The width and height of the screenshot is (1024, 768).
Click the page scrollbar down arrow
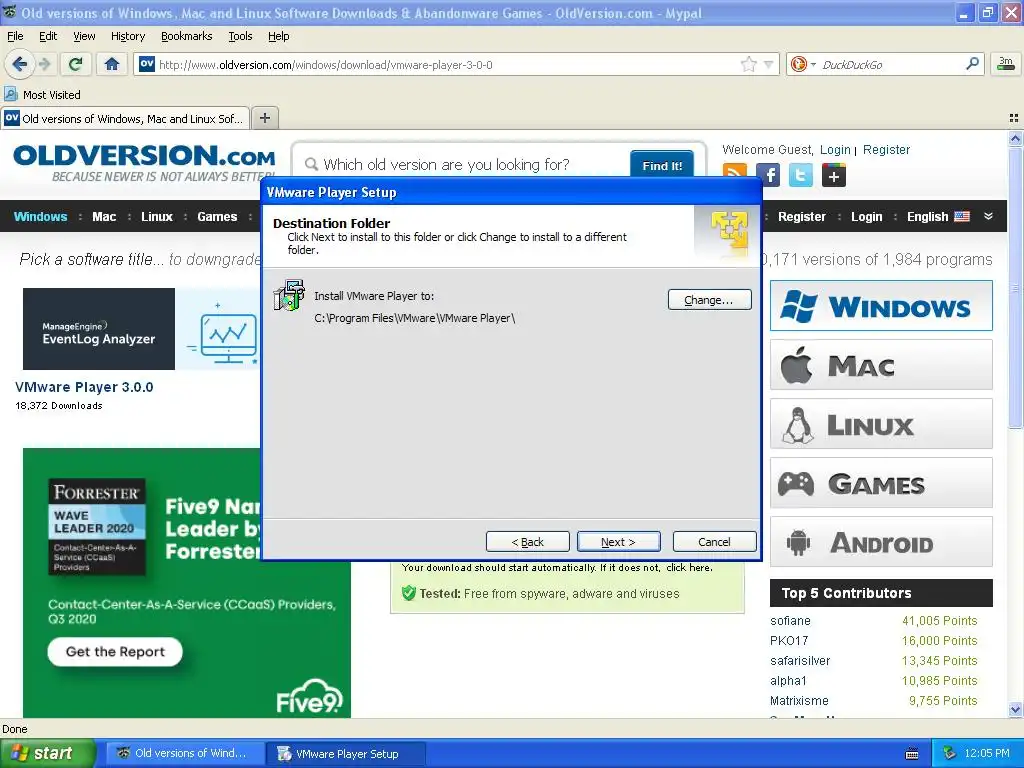[x=1015, y=709]
